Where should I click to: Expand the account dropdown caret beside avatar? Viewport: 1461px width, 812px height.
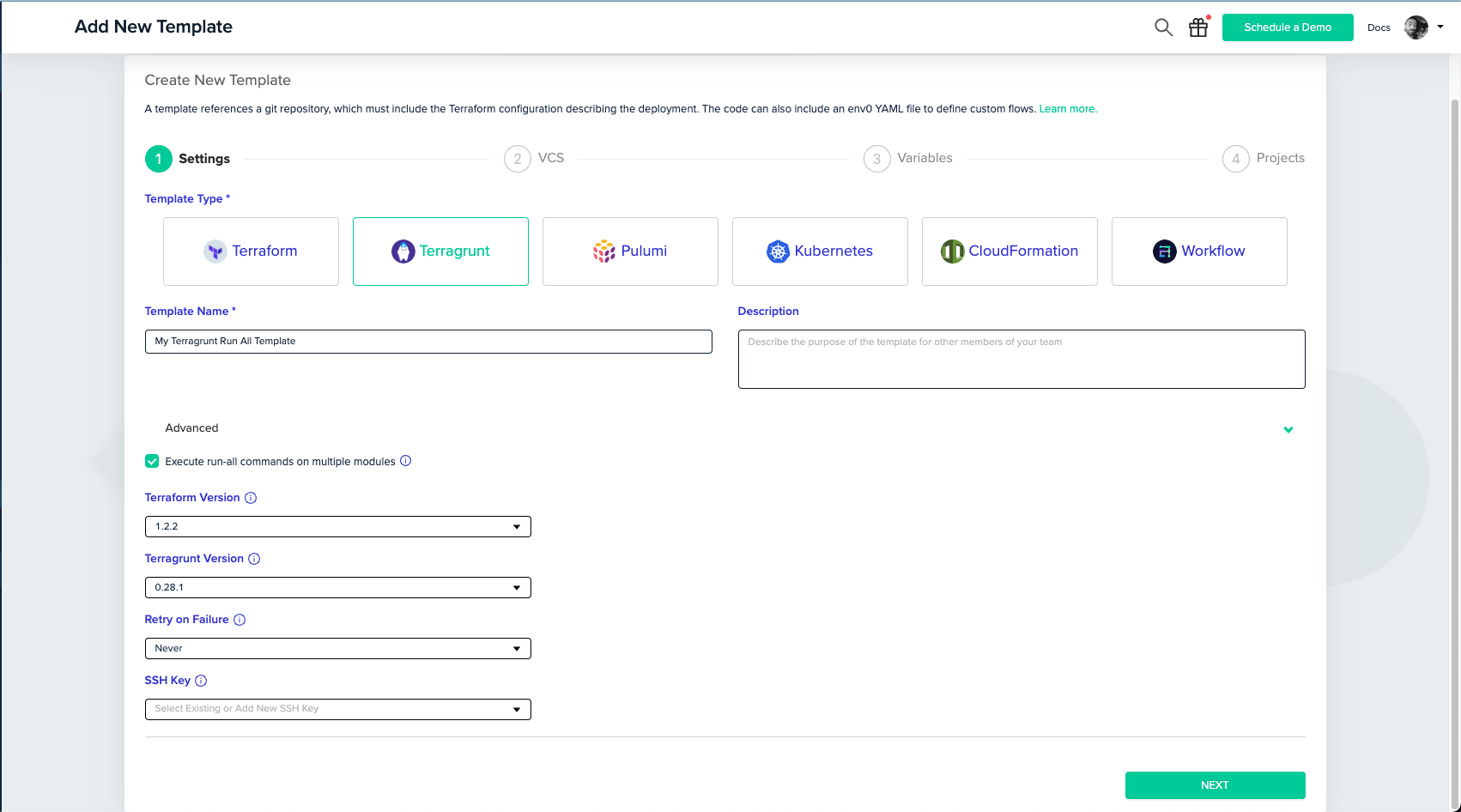tap(1440, 27)
